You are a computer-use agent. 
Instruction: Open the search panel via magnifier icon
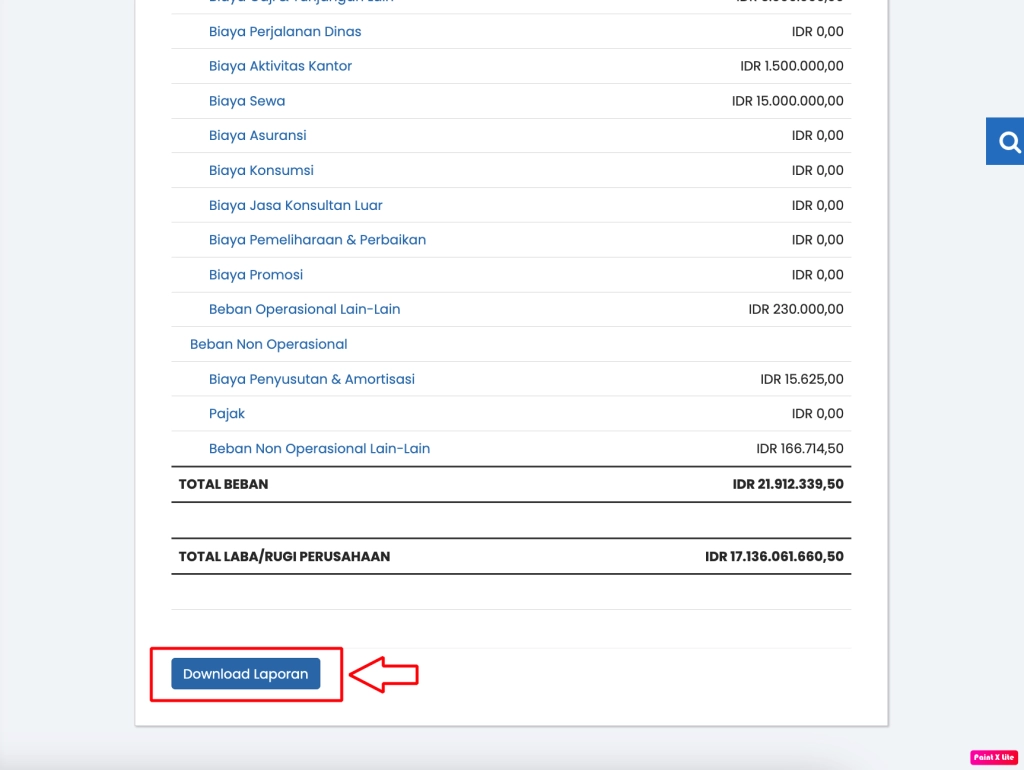1010,141
